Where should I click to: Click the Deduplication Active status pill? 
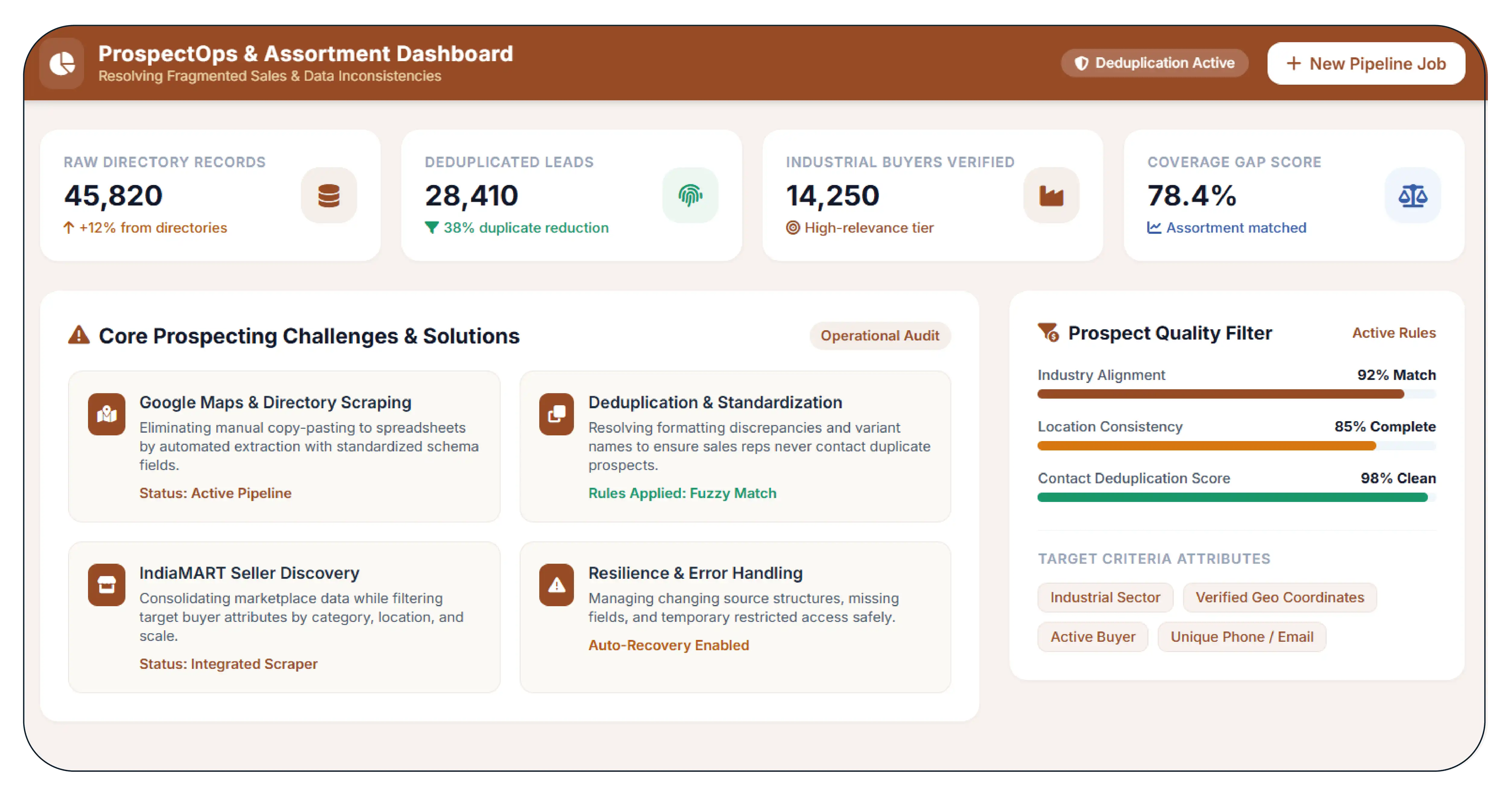[x=1154, y=63]
